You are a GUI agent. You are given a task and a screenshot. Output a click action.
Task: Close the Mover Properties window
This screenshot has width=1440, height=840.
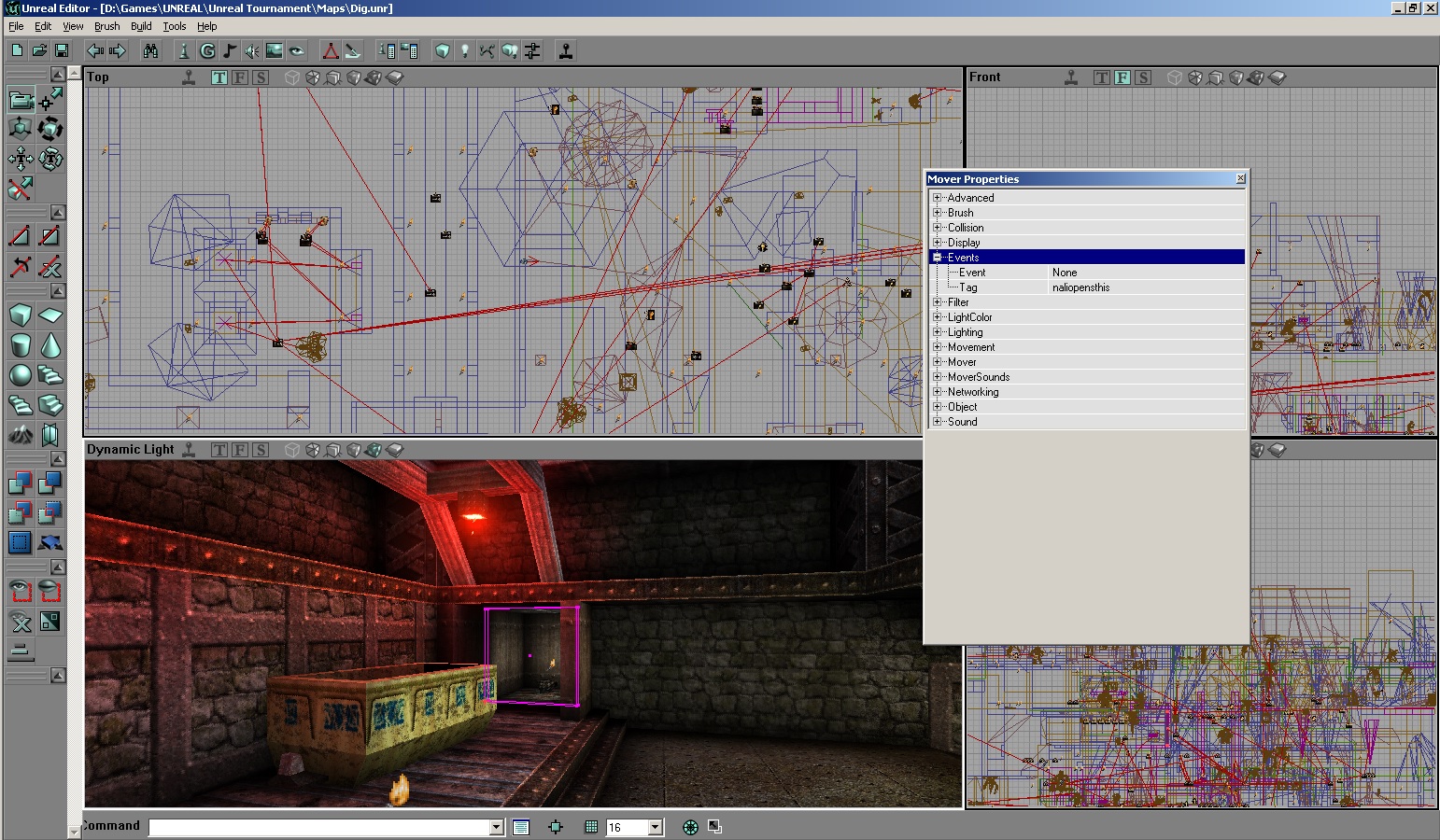pyautogui.click(x=1240, y=178)
